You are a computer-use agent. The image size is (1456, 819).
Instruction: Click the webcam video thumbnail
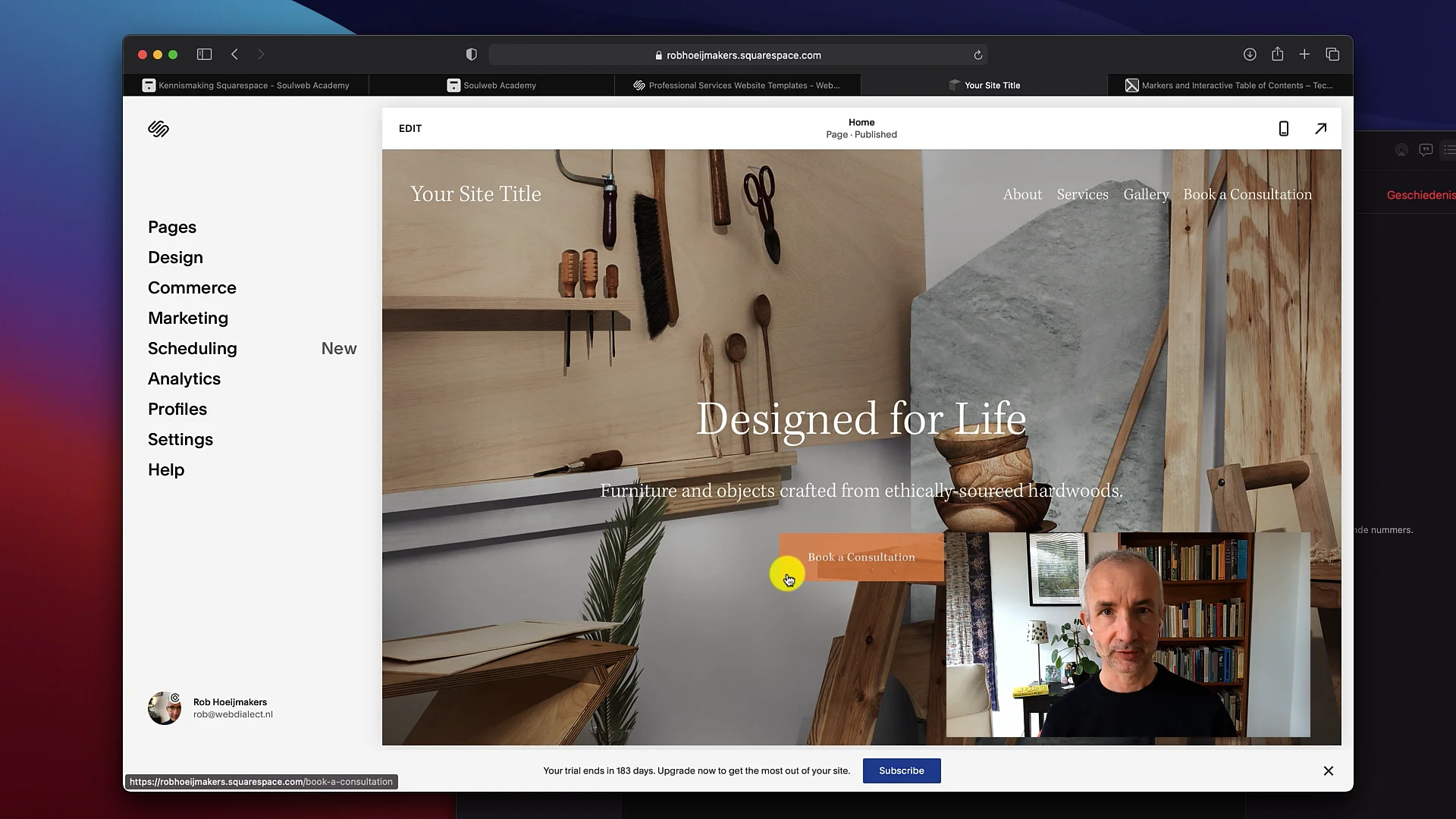(1128, 635)
